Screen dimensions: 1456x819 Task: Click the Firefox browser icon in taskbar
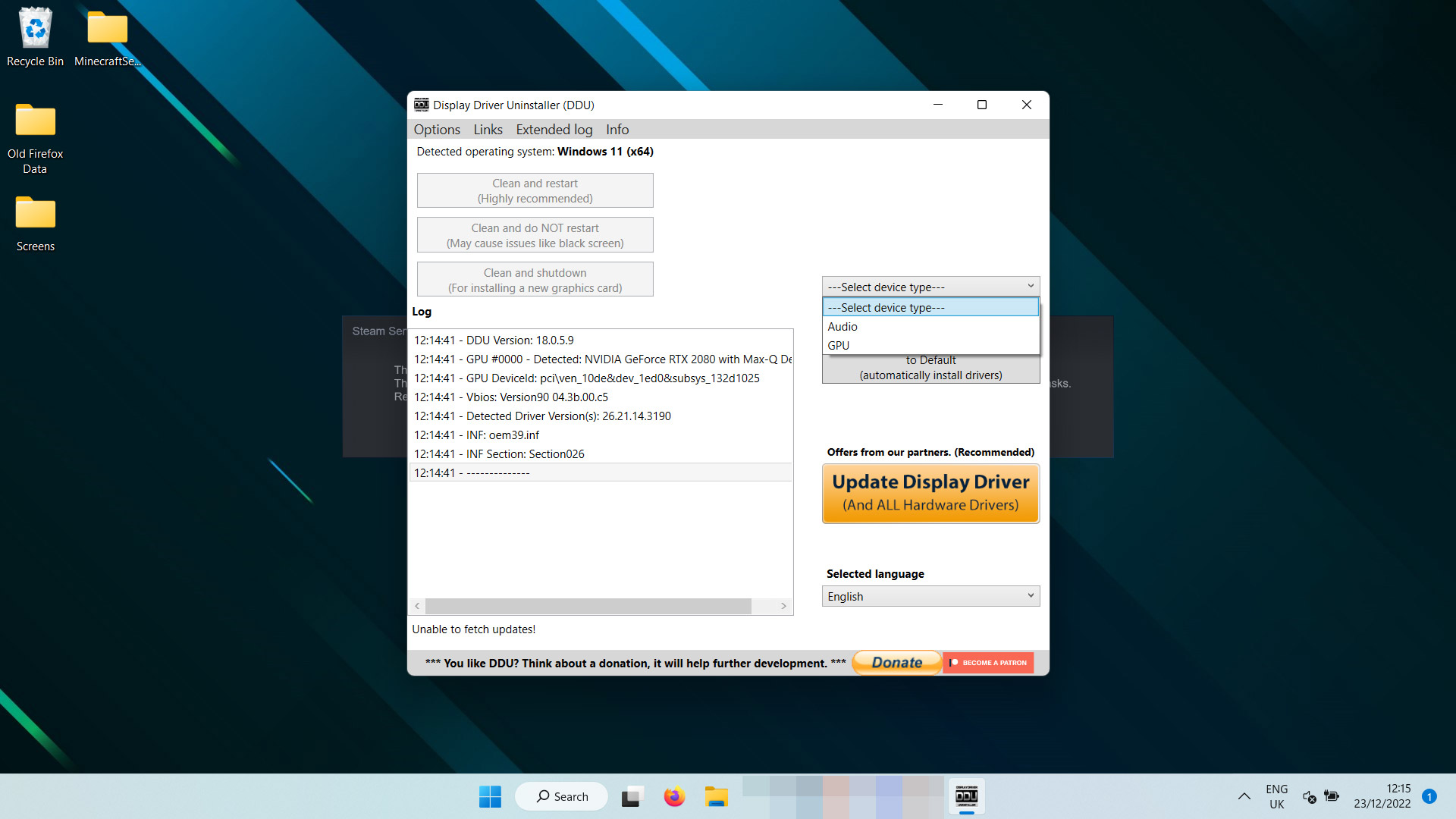tap(675, 796)
